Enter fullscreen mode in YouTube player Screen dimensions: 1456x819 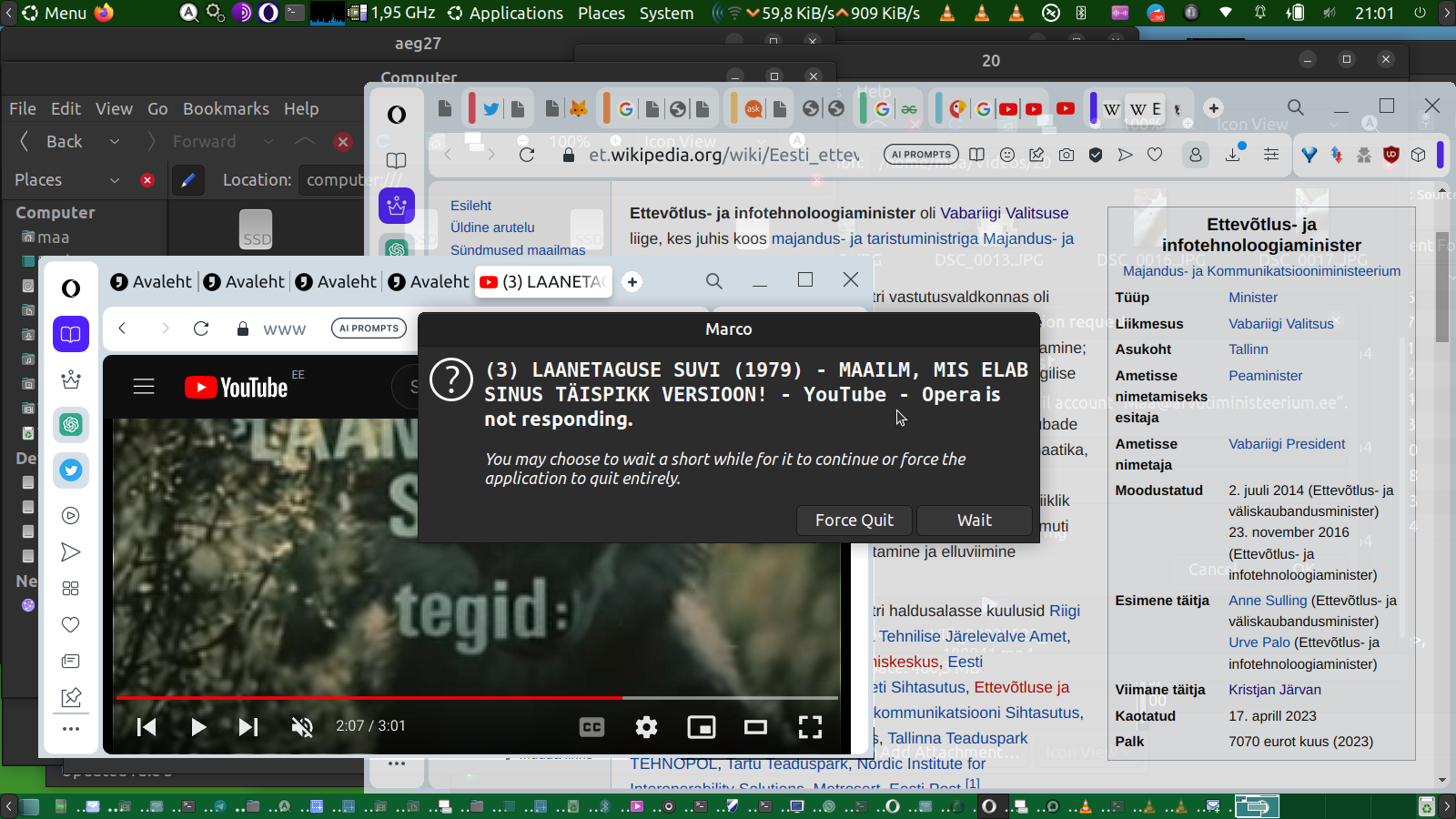click(x=810, y=726)
